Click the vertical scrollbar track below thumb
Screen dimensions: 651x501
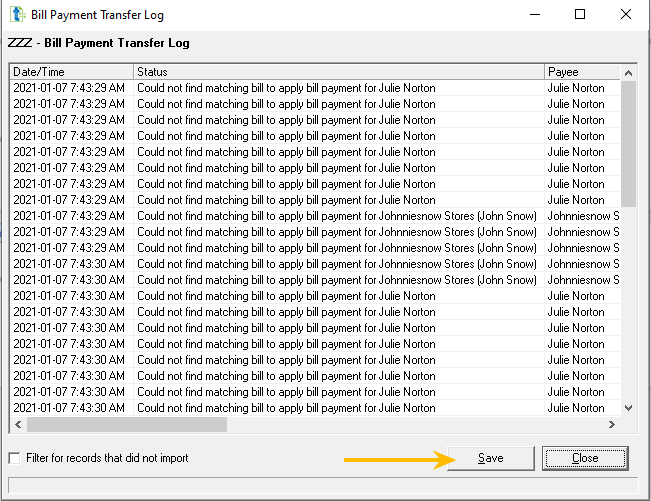point(629,303)
